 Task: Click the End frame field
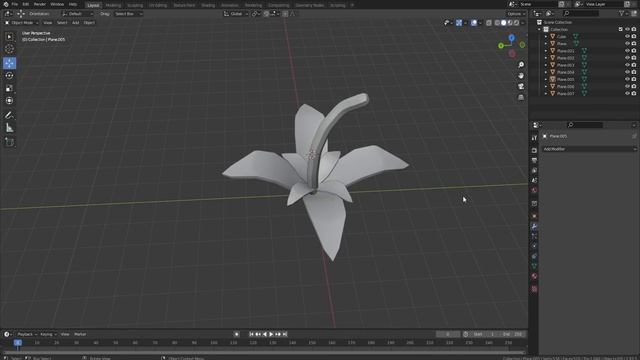click(513, 334)
